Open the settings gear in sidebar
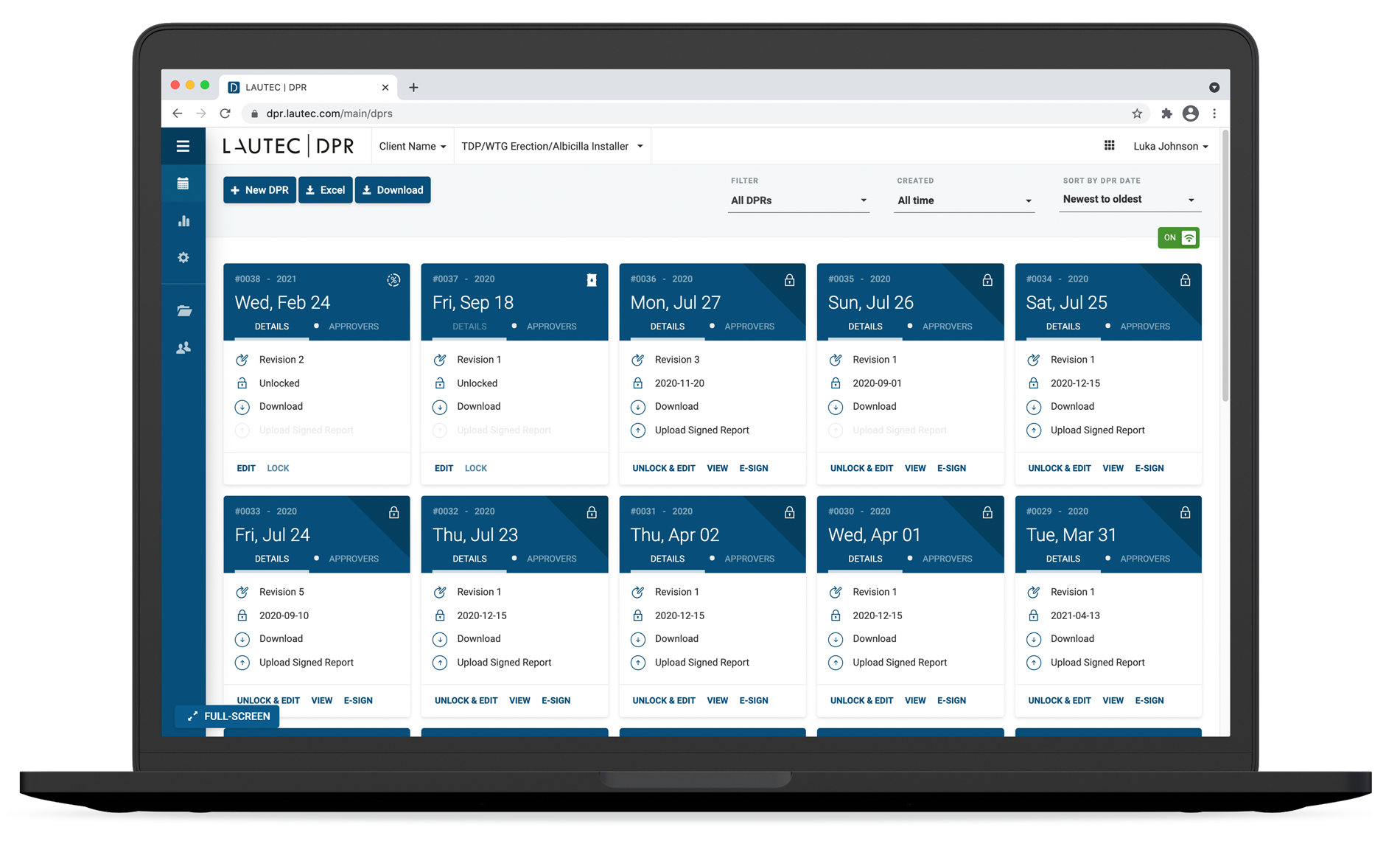The width and height of the screenshot is (1400, 855). coord(183,257)
